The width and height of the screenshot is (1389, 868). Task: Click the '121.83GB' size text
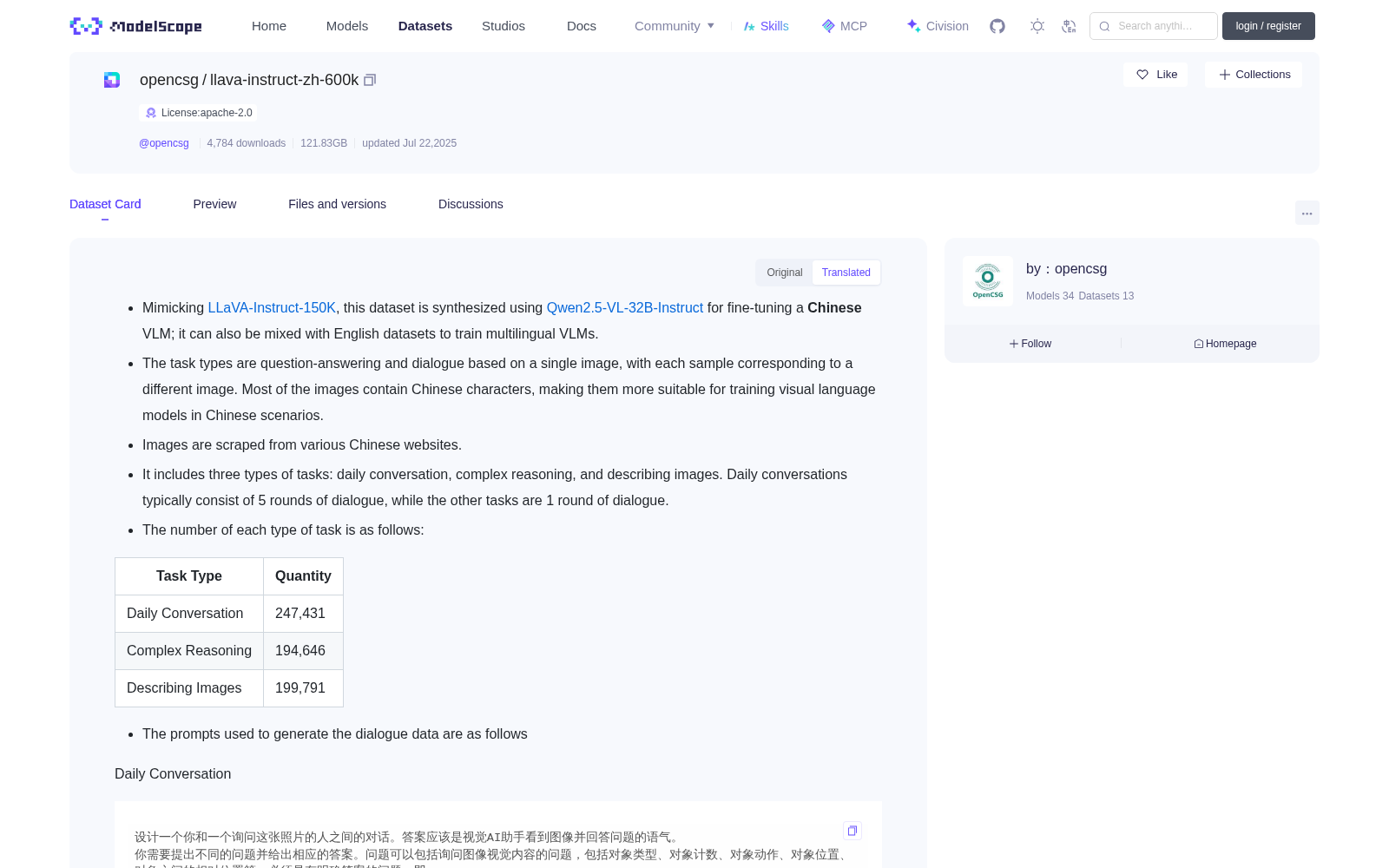324,143
